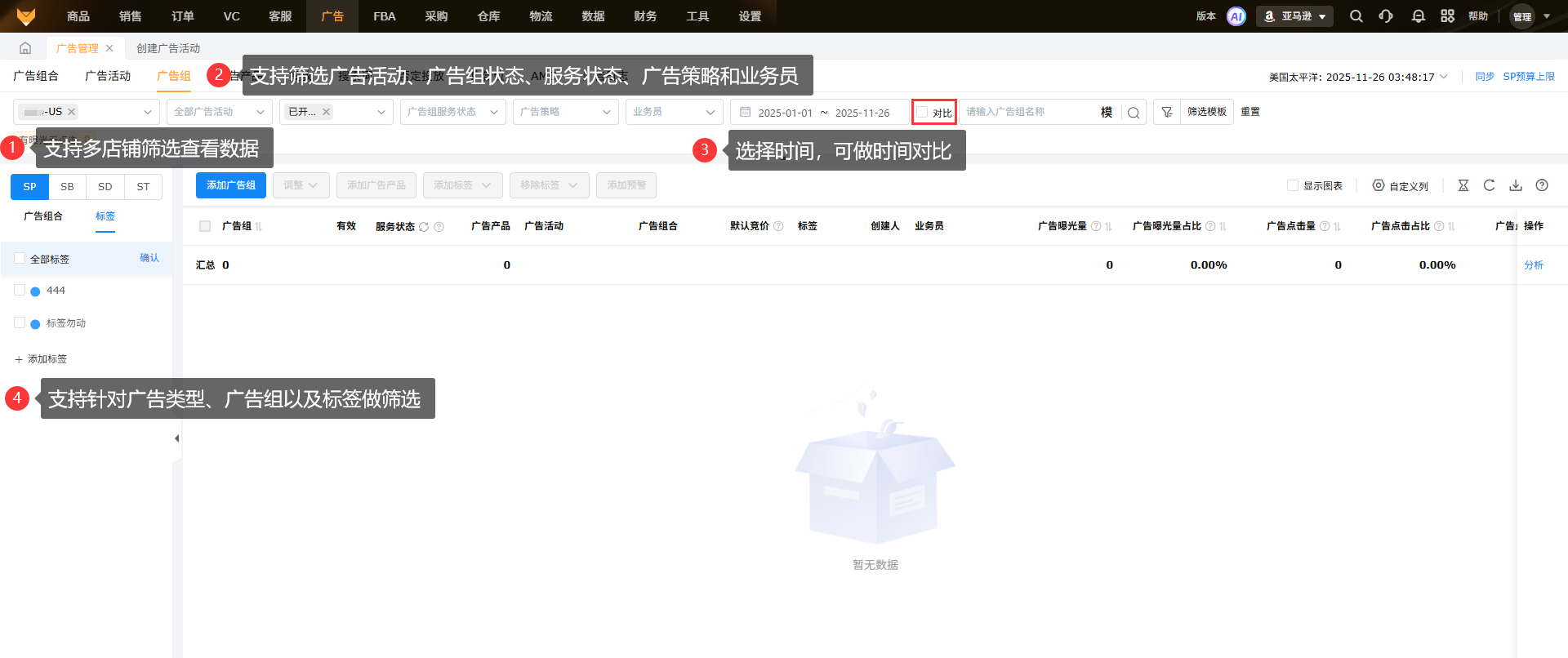The image size is (1568, 658).
Task: Close the 广告管理 tab
Action: click(x=109, y=48)
